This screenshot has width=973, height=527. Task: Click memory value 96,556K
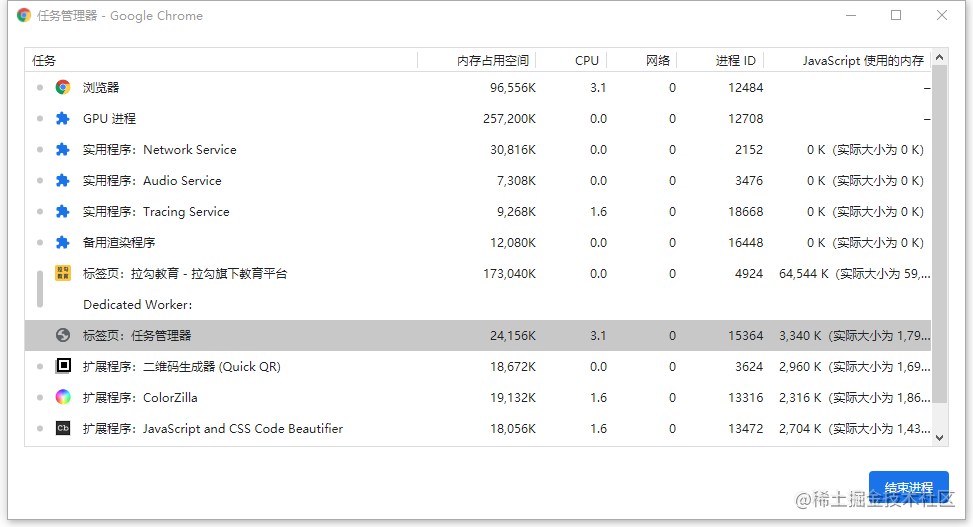513,88
